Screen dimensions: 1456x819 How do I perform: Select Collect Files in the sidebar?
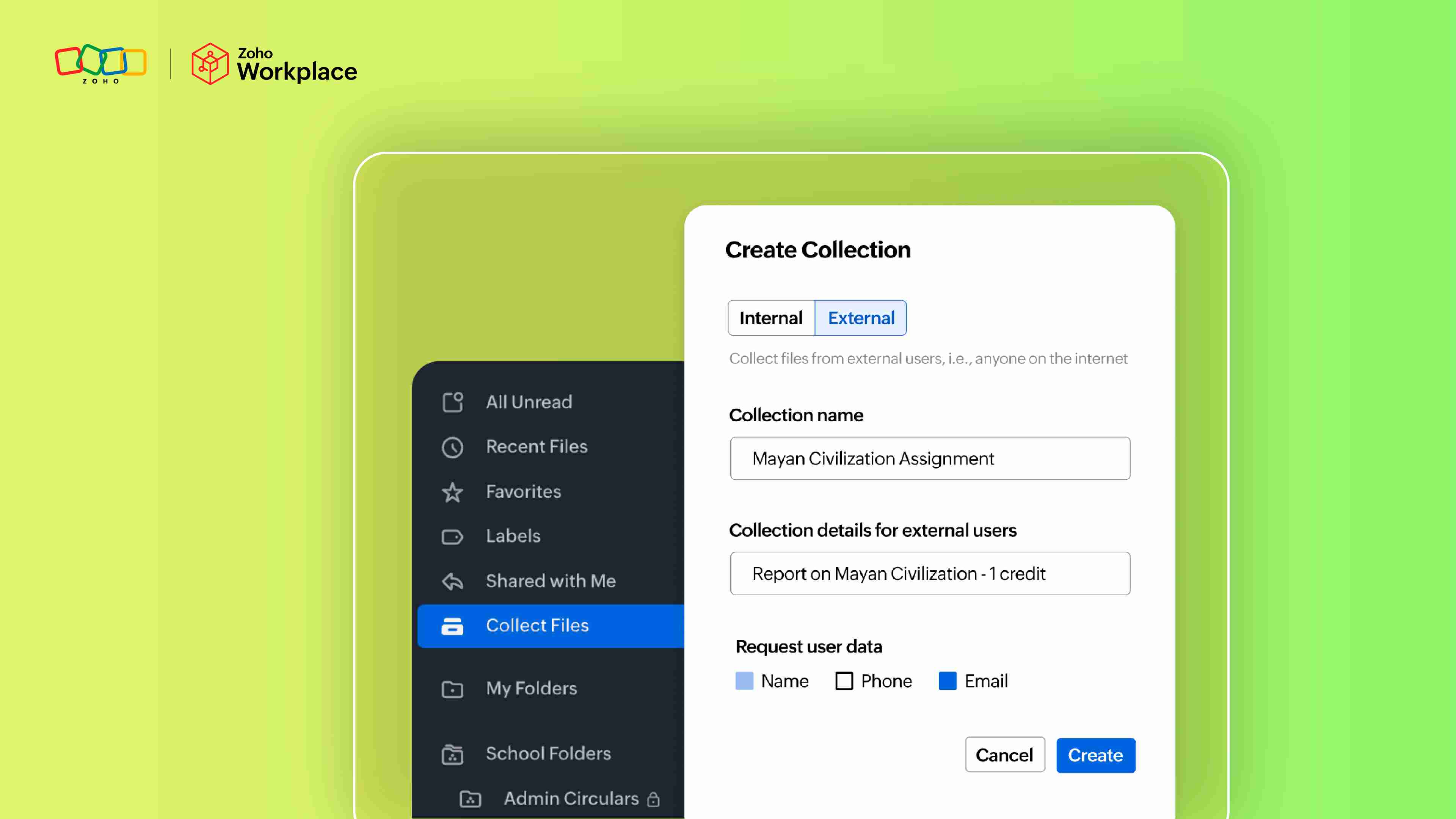click(551, 626)
